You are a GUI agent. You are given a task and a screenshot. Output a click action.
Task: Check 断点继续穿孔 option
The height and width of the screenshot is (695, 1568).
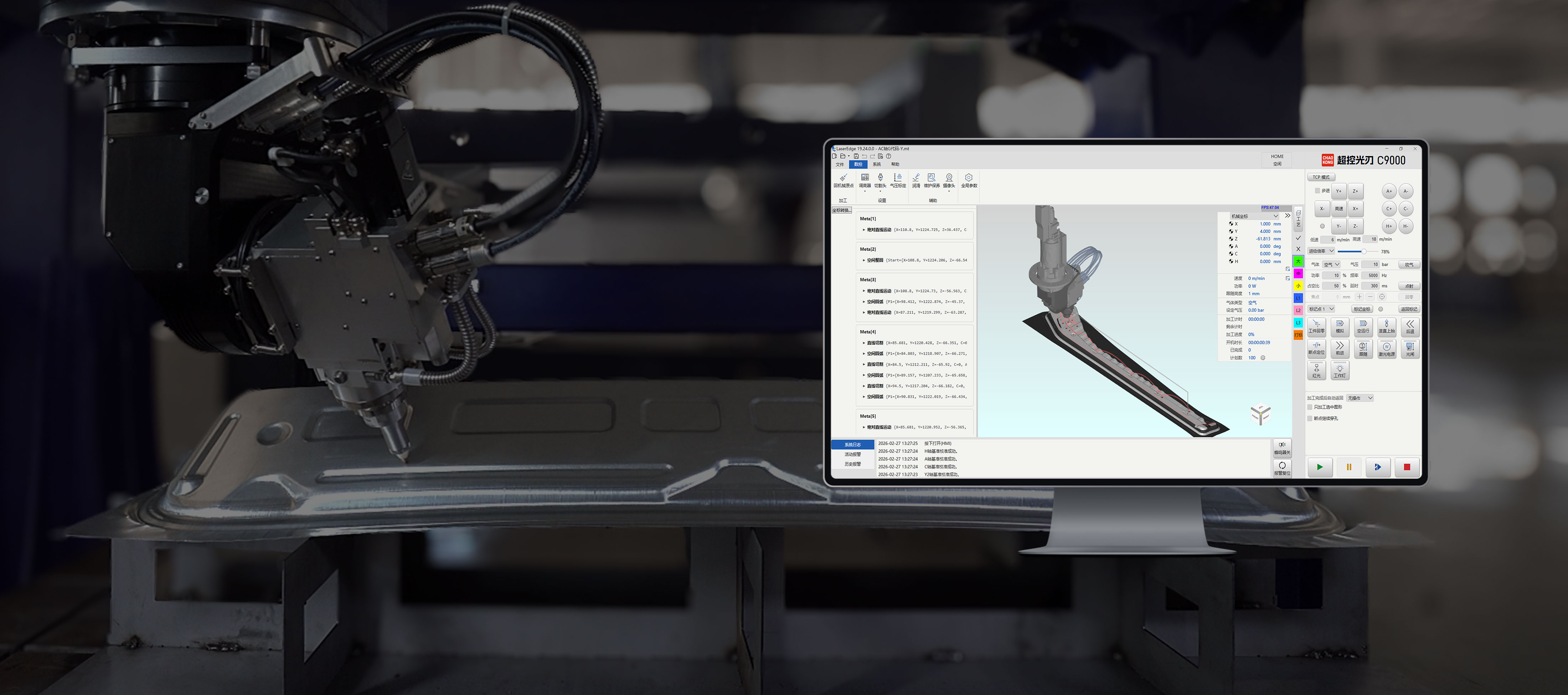[x=1310, y=418]
